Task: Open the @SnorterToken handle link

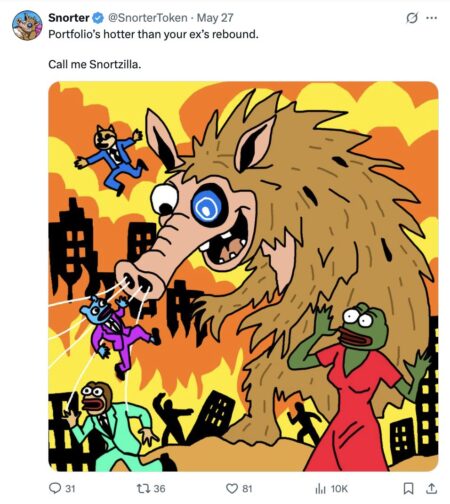Action: pyautogui.click(x=147, y=18)
